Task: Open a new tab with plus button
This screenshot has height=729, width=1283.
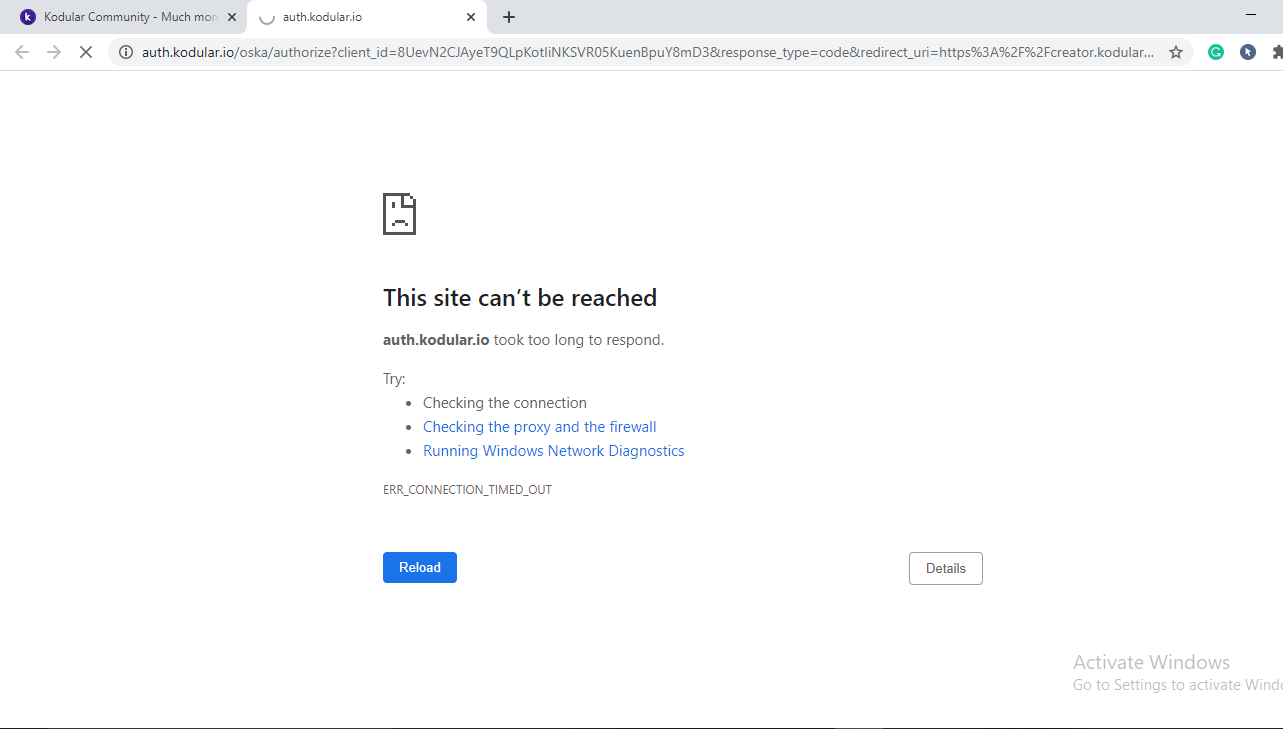Action: coord(509,17)
